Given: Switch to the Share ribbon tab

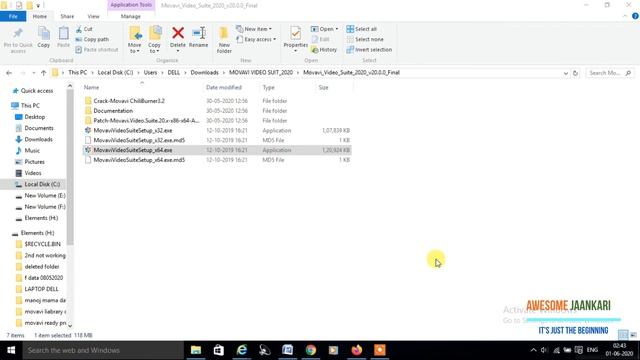Looking at the screenshot, I should tap(67, 16).
